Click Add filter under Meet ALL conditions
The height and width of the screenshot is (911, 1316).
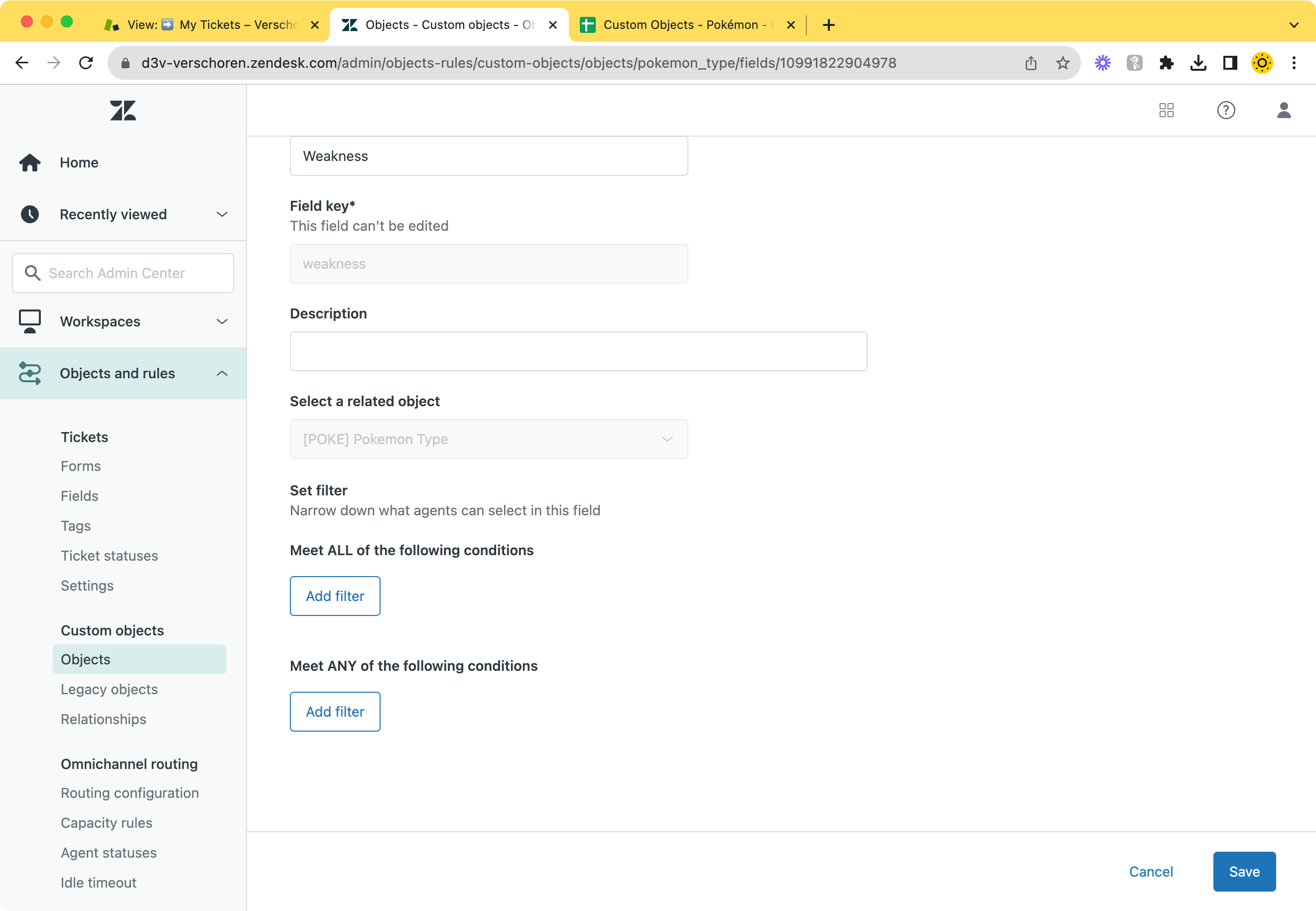click(334, 596)
